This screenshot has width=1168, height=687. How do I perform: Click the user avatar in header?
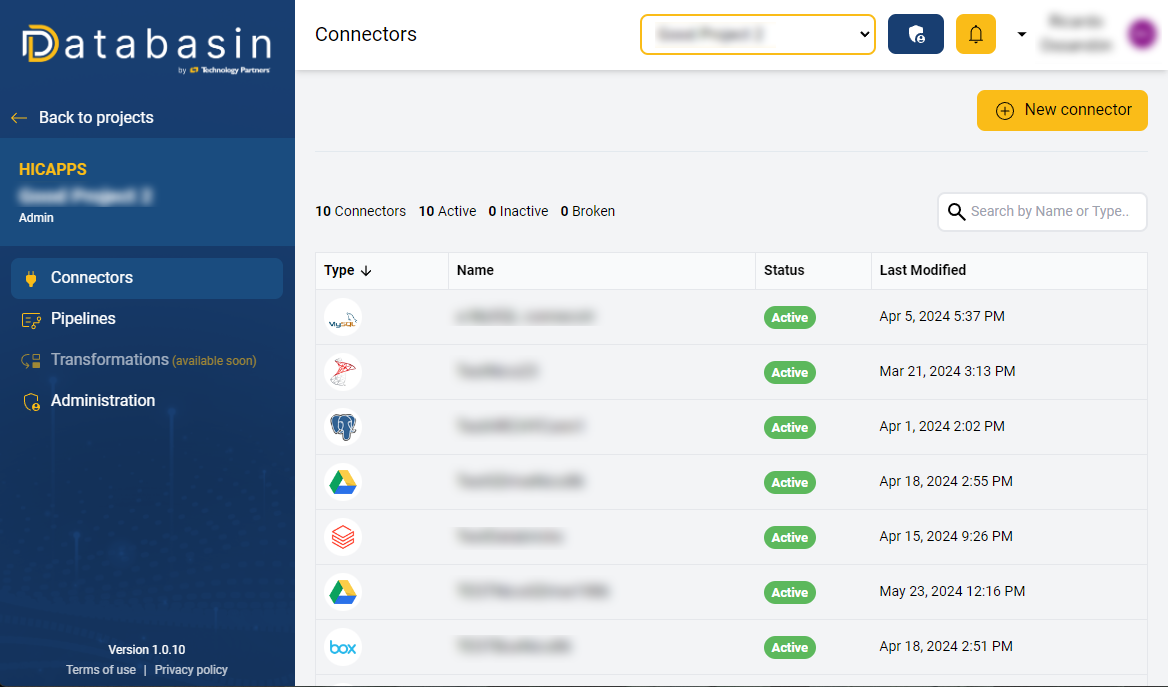click(1141, 34)
